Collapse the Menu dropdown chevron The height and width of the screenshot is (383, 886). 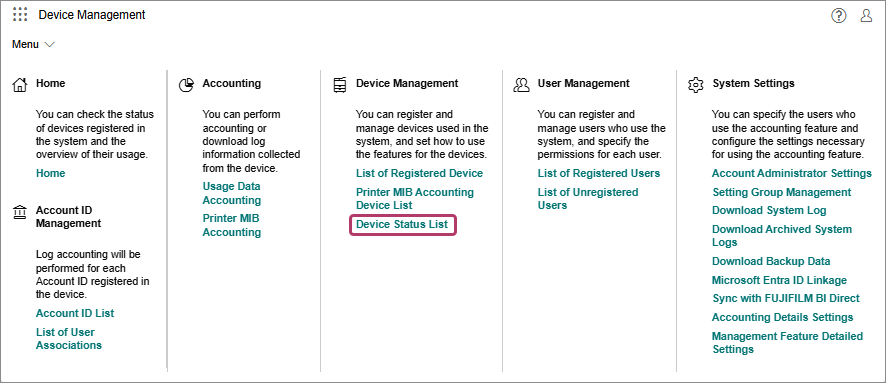click(x=49, y=45)
